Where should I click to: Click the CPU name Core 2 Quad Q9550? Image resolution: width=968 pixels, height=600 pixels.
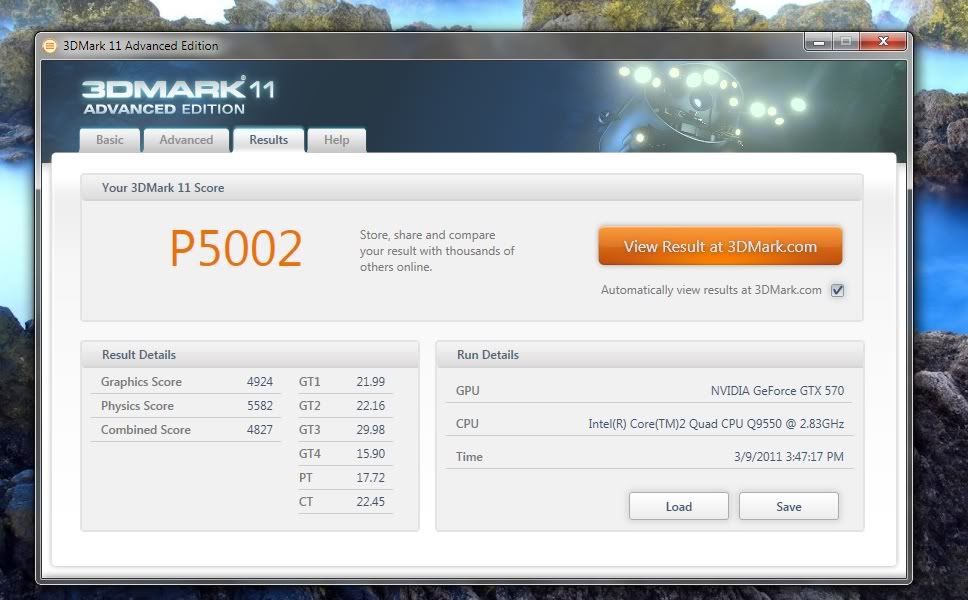716,424
